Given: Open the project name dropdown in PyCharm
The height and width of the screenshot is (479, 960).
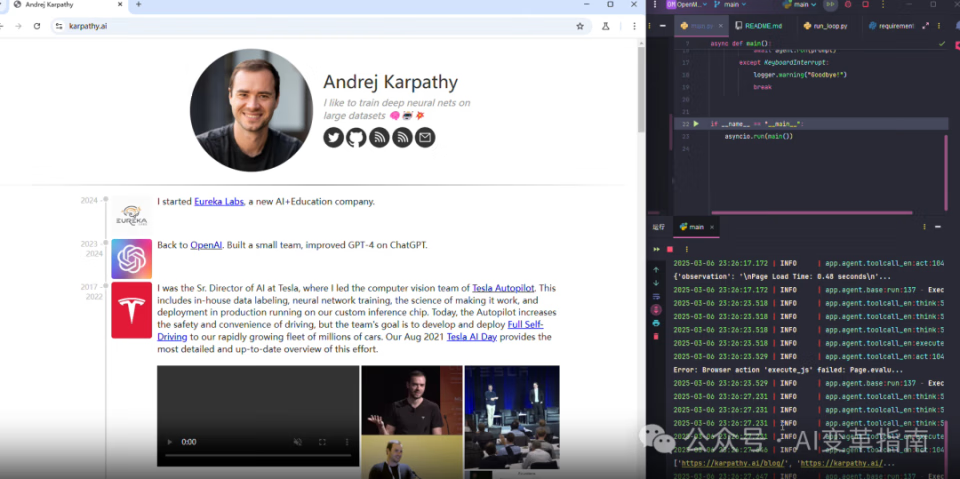Looking at the screenshot, I should (687, 4).
